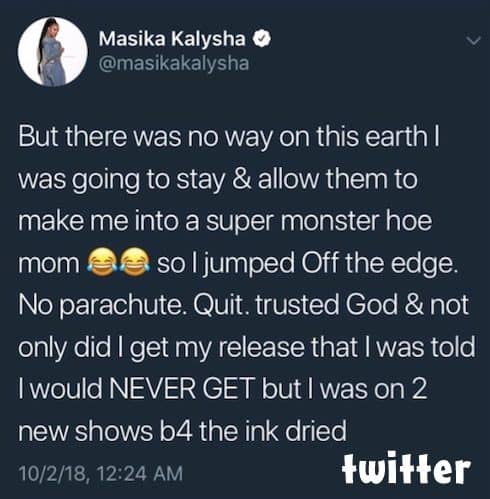This screenshot has height=499, width=490.
Task: Click the second laughing-crying emoji
Action: click(134, 262)
